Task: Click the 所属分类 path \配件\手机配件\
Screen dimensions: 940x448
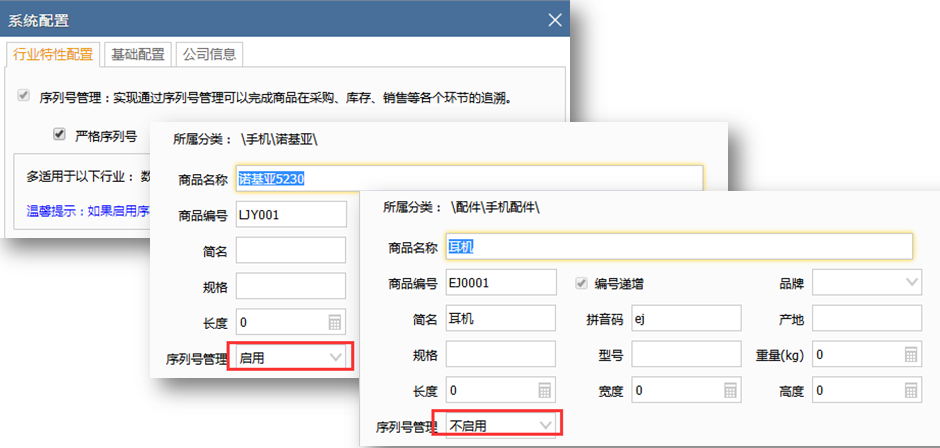Action: pyautogui.click(x=495, y=208)
